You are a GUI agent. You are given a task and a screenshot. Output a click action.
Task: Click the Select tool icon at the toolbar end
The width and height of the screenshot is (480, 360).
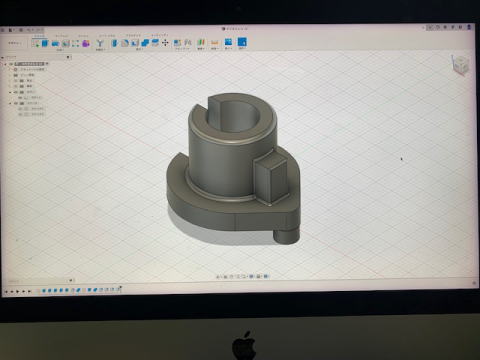242,42
